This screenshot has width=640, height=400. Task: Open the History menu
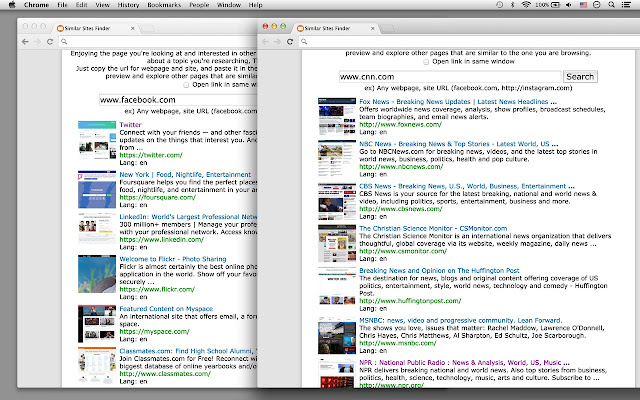[x=129, y=5]
